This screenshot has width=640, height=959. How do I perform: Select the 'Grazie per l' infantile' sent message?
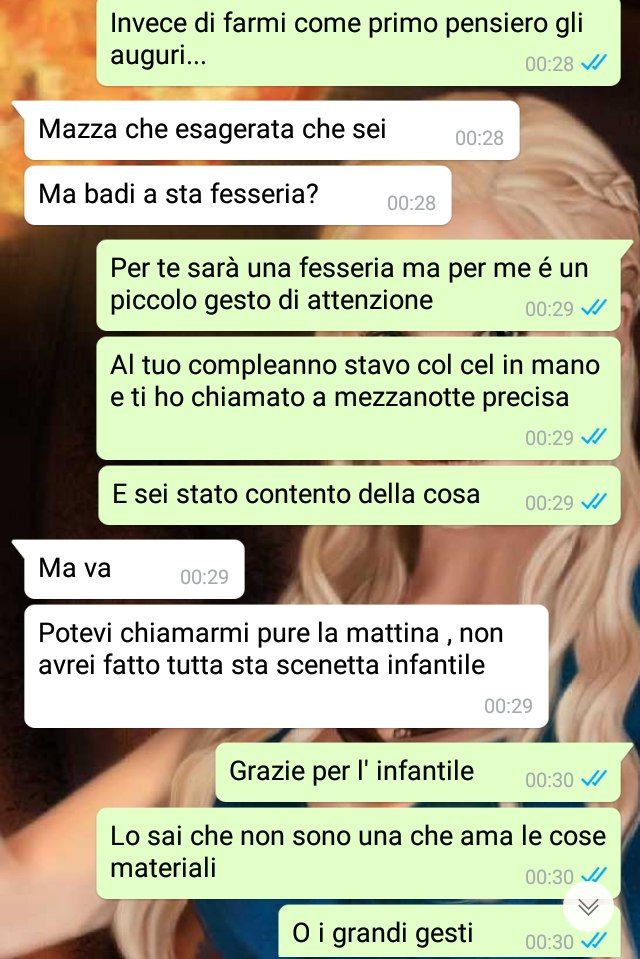[418, 772]
